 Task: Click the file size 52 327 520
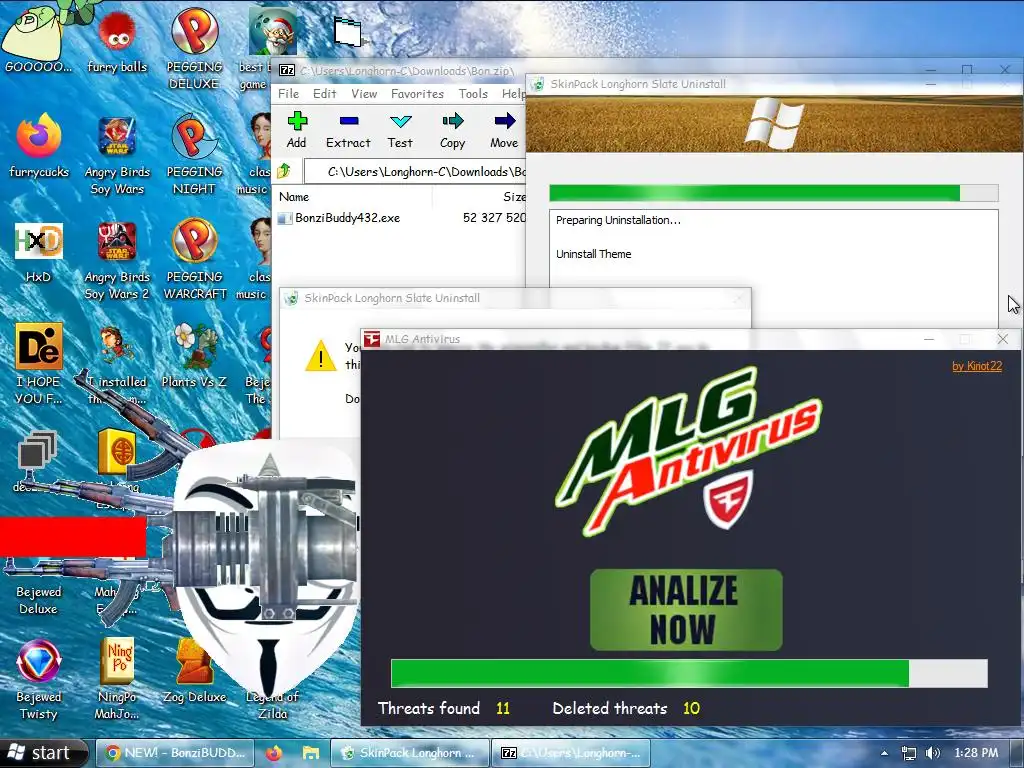tap(494, 218)
